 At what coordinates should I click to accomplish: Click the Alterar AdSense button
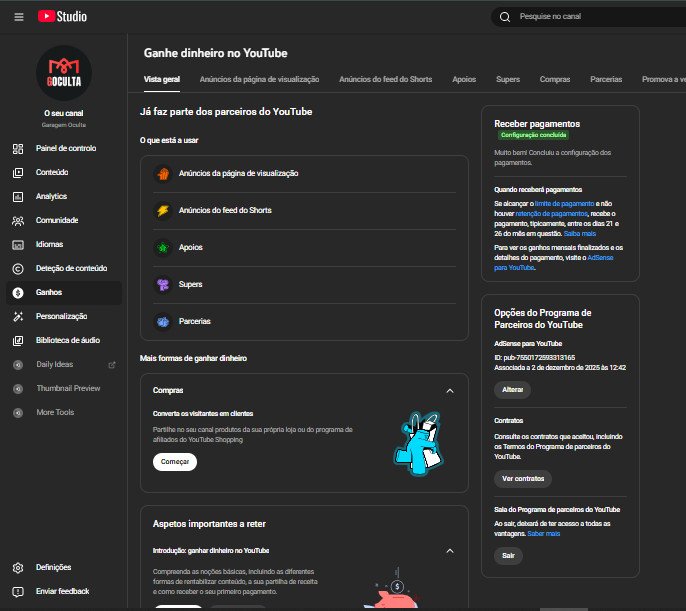(x=512, y=390)
